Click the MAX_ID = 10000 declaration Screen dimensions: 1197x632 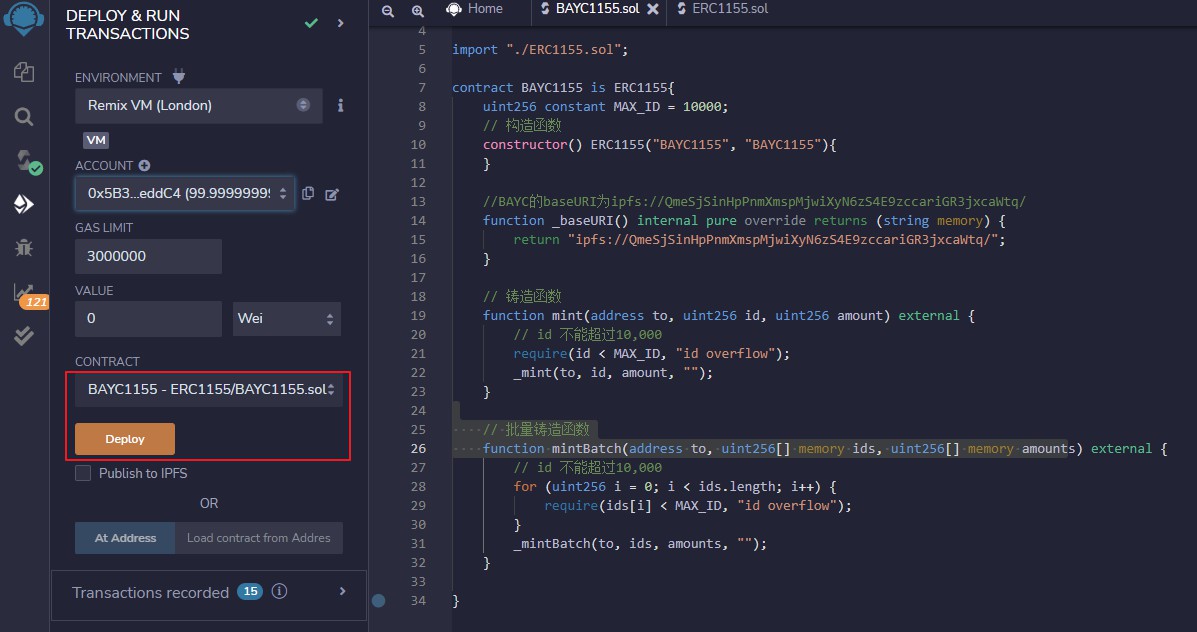605,107
